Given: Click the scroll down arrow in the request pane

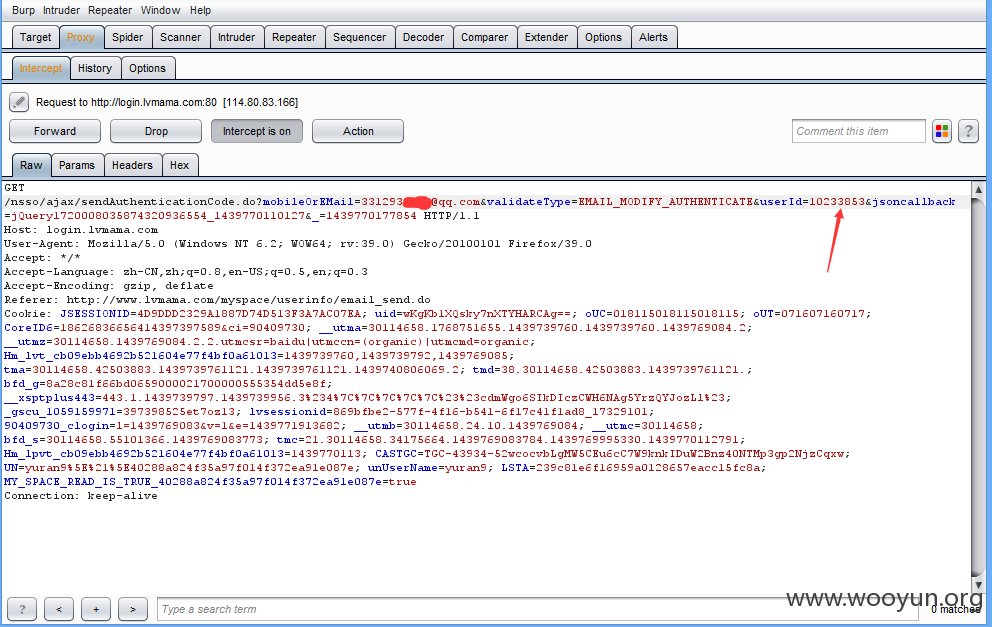Looking at the screenshot, I should pos(978,585).
